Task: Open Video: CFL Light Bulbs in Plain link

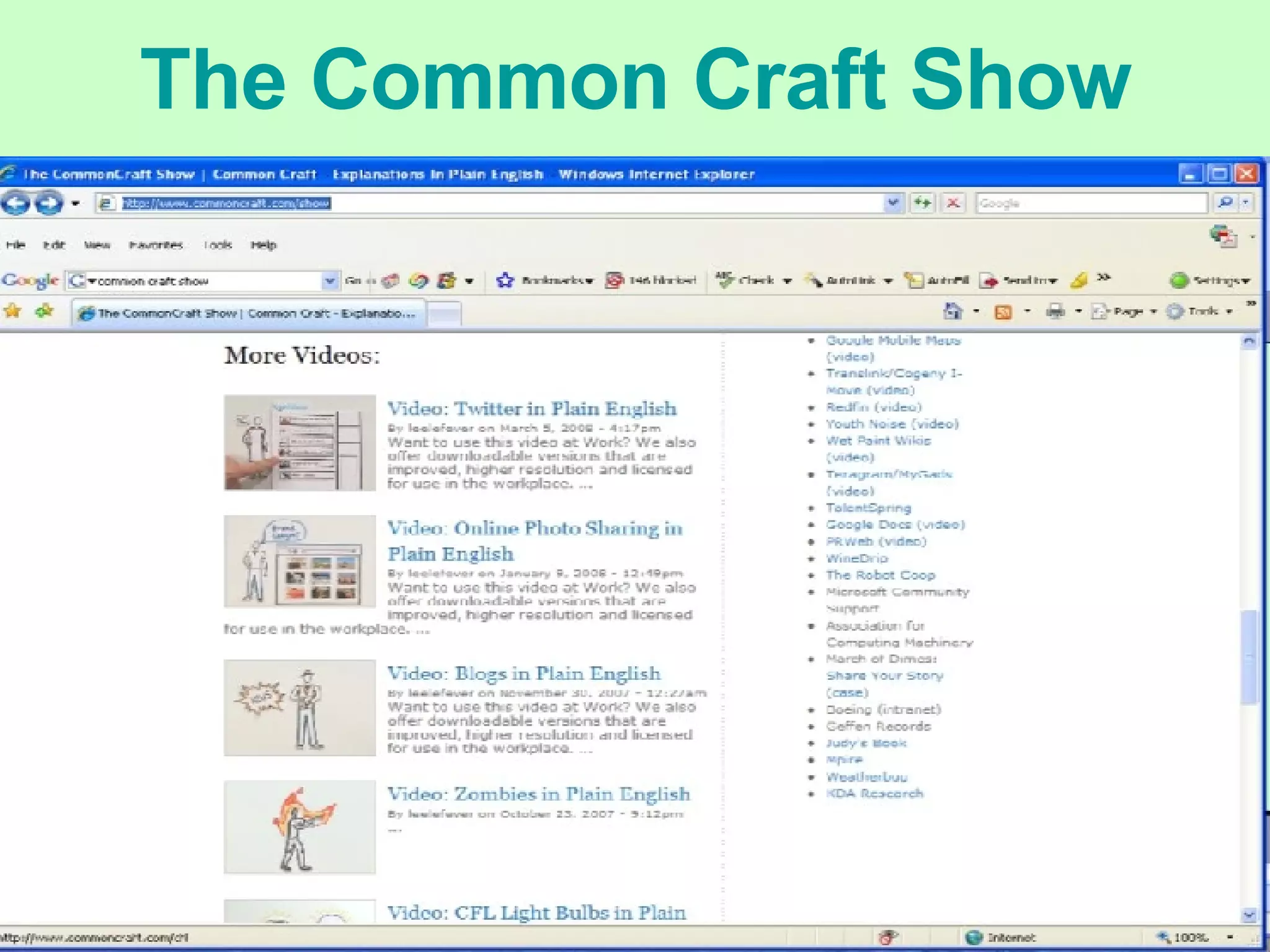Action: click(536, 912)
